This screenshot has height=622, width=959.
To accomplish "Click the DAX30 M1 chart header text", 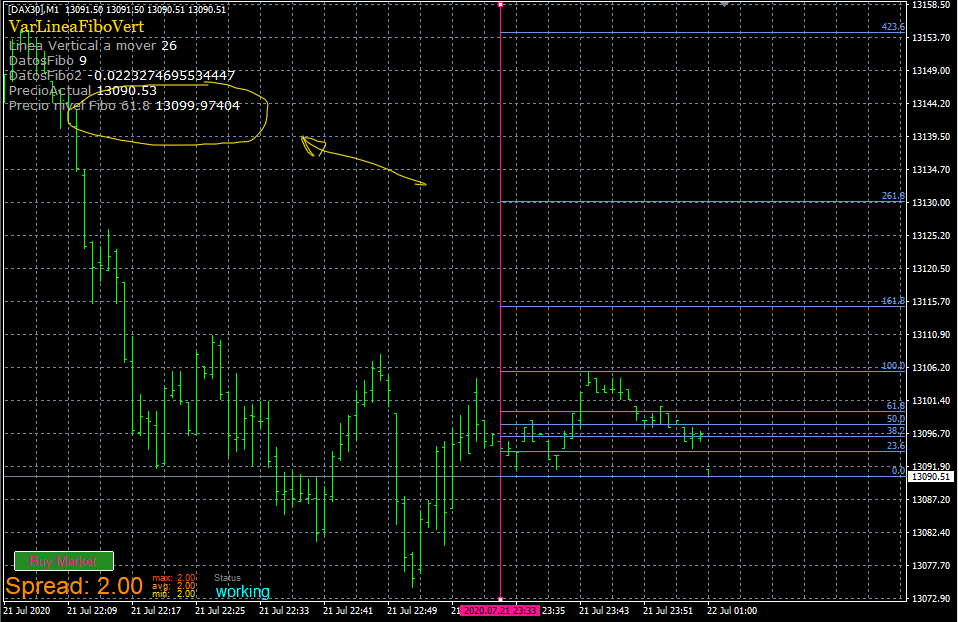I will 116,10.
